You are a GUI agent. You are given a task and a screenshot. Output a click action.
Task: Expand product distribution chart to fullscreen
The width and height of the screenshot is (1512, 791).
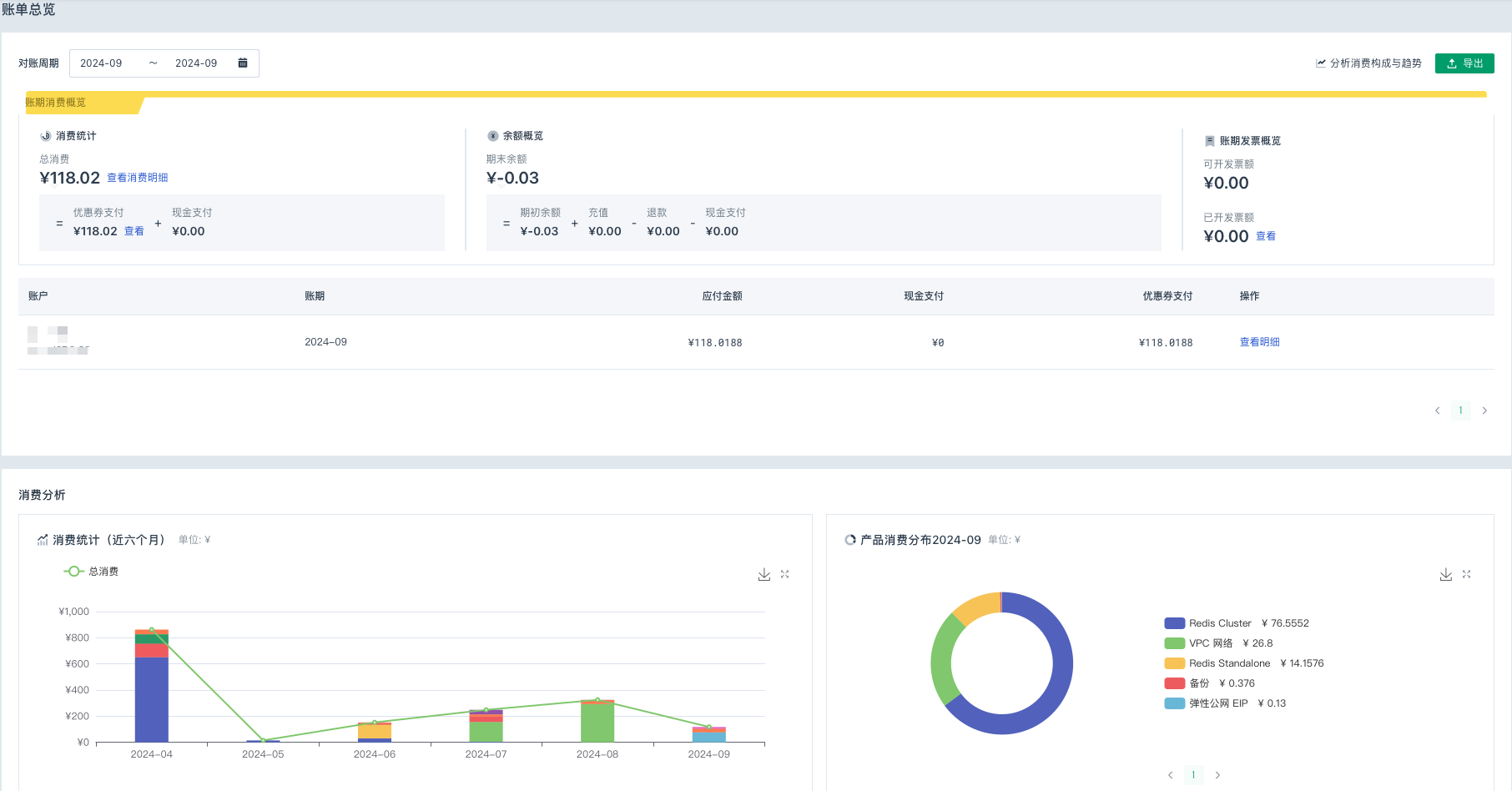(1466, 575)
